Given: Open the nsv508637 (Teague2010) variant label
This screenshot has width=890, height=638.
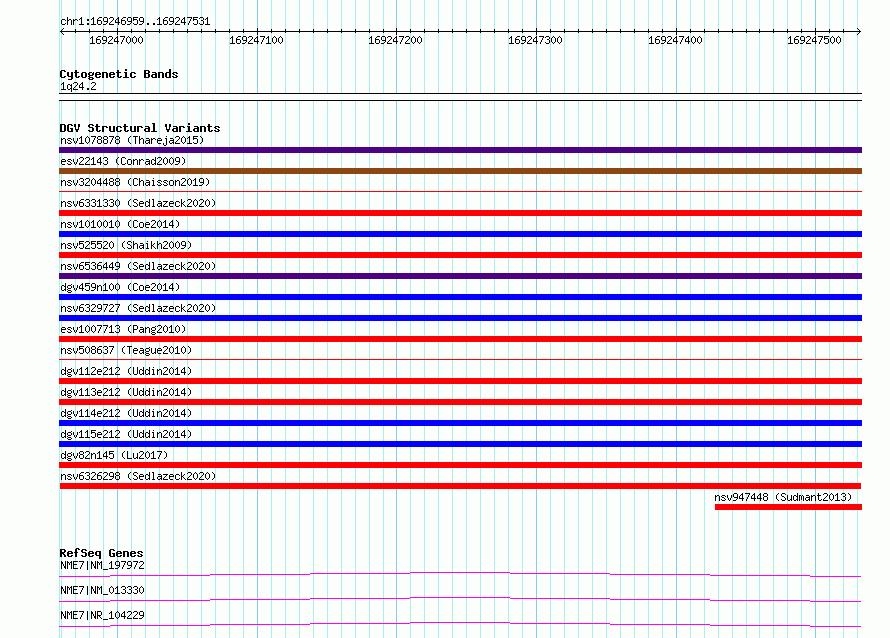Looking at the screenshot, I should point(126,350).
